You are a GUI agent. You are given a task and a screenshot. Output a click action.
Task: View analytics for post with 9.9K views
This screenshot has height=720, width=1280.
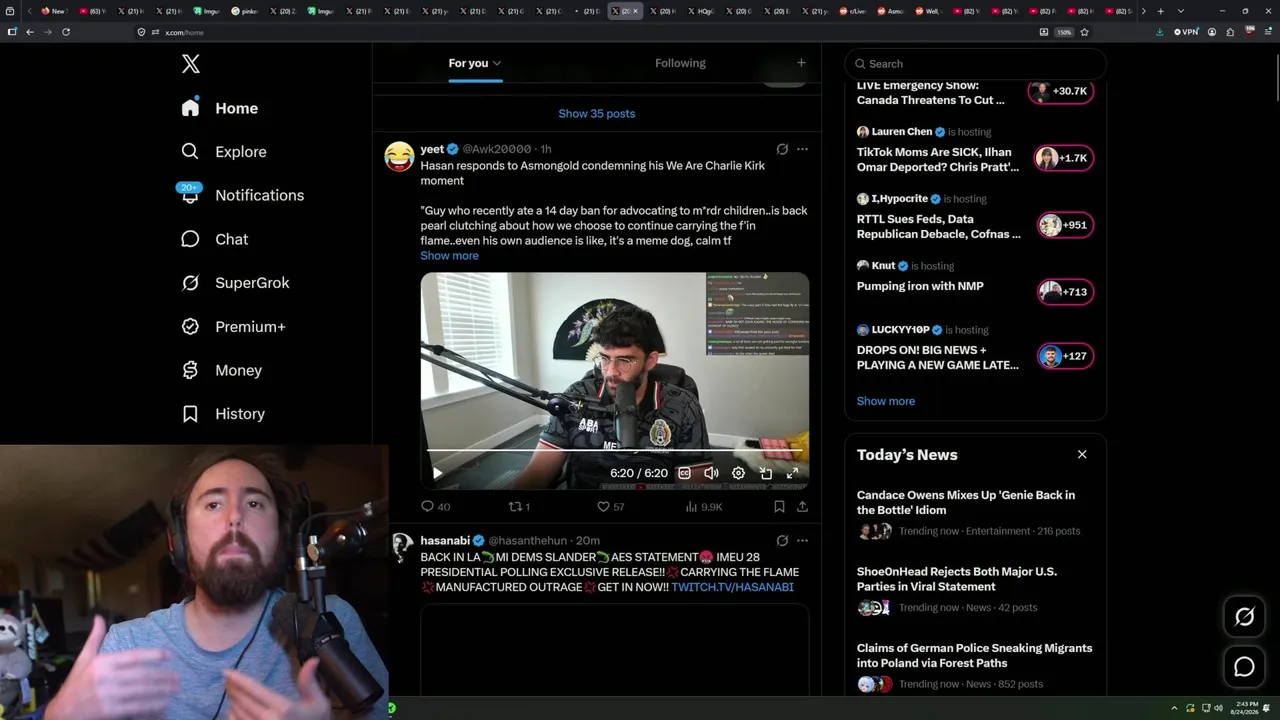[x=704, y=507]
